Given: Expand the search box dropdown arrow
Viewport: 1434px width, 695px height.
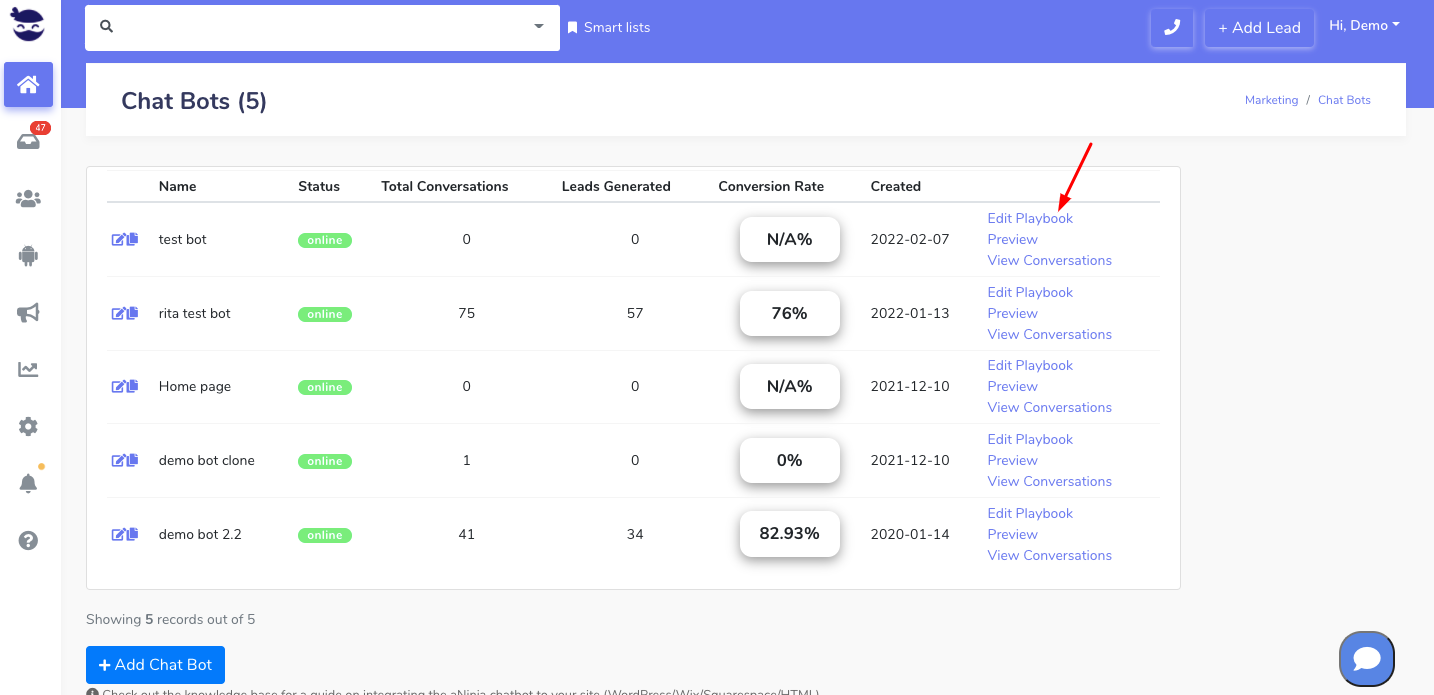Looking at the screenshot, I should point(539,27).
